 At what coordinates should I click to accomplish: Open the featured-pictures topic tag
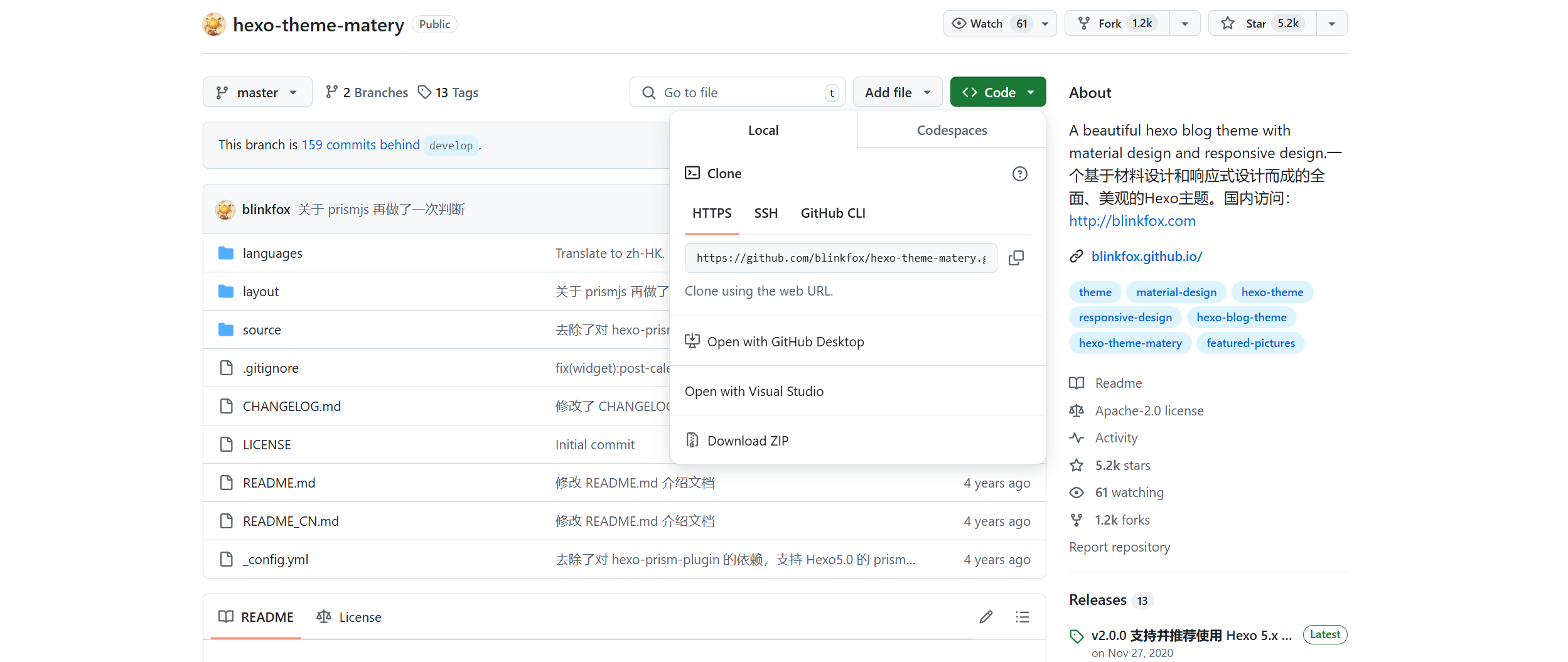coord(1250,343)
